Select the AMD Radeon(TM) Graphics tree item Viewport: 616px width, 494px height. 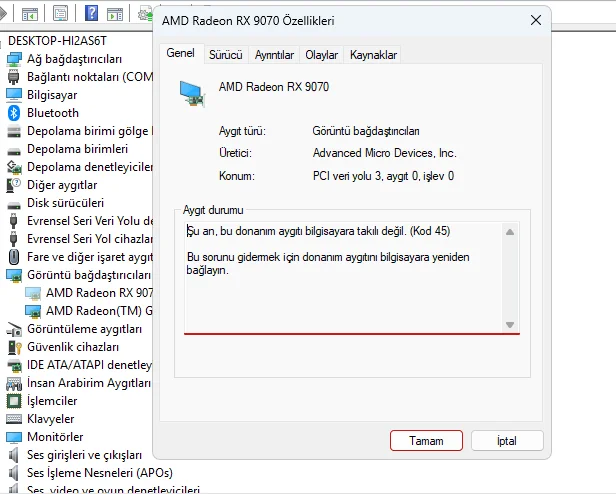tap(89, 311)
